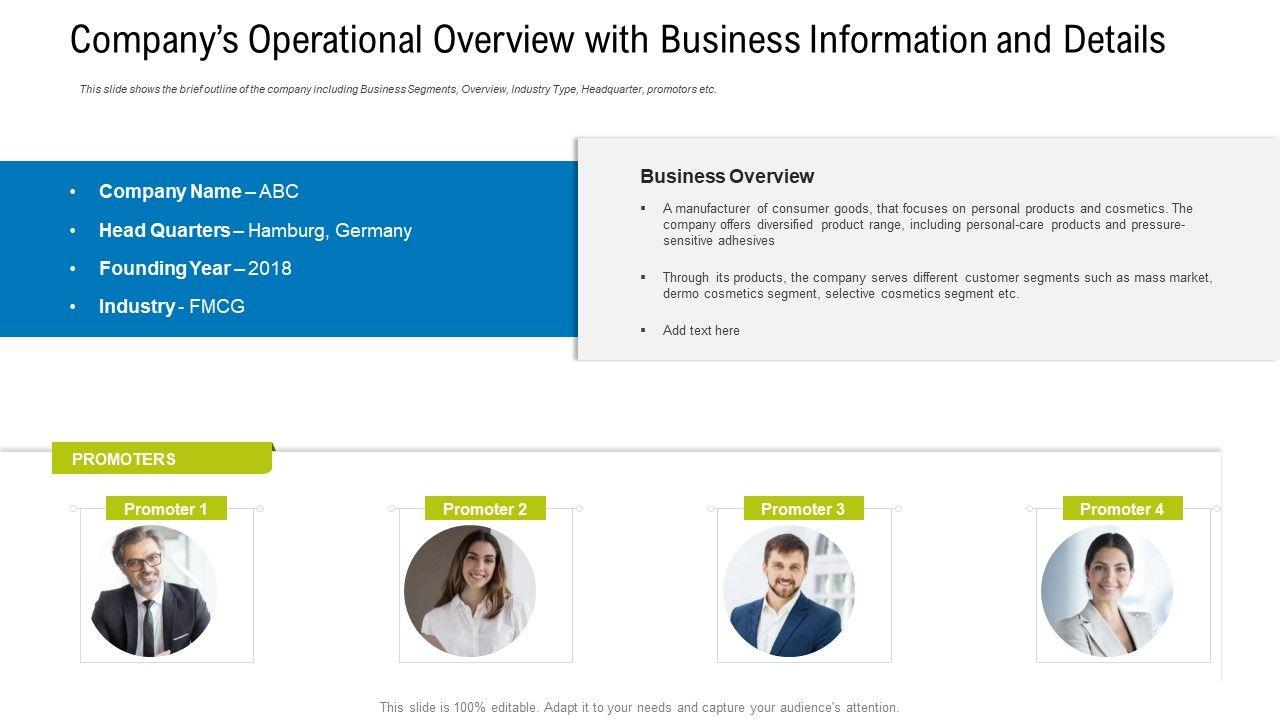Viewport: 1280px width, 720px height.
Task: Click the Promoter 4 label
Action: [1122, 509]
